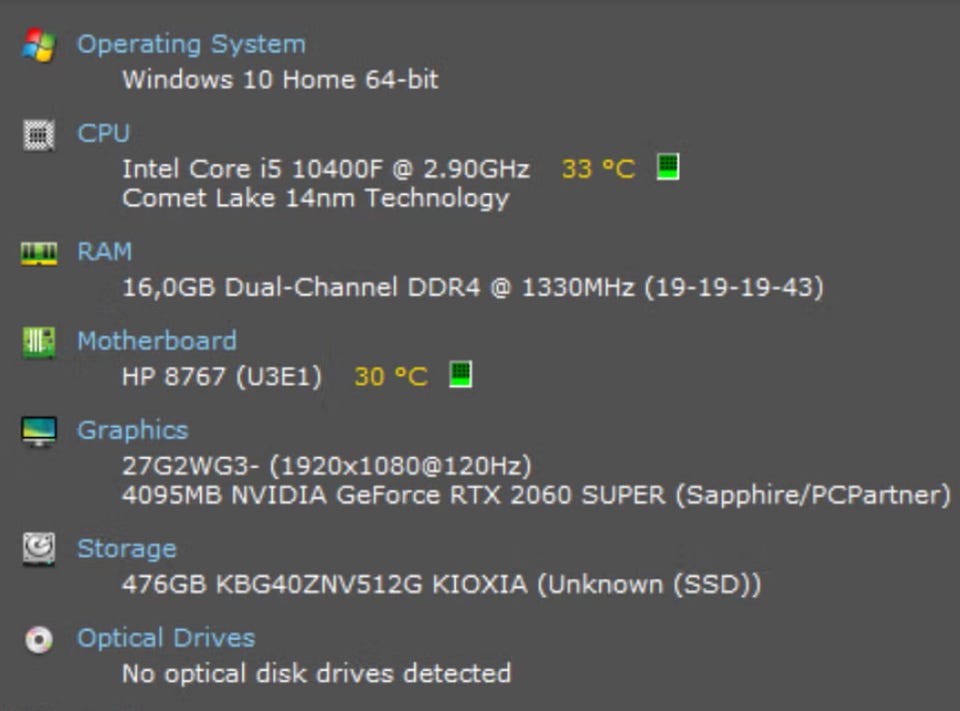Click the CPU chip icon
The width and height of the screenshot is (960, 711).
point(38,134)
